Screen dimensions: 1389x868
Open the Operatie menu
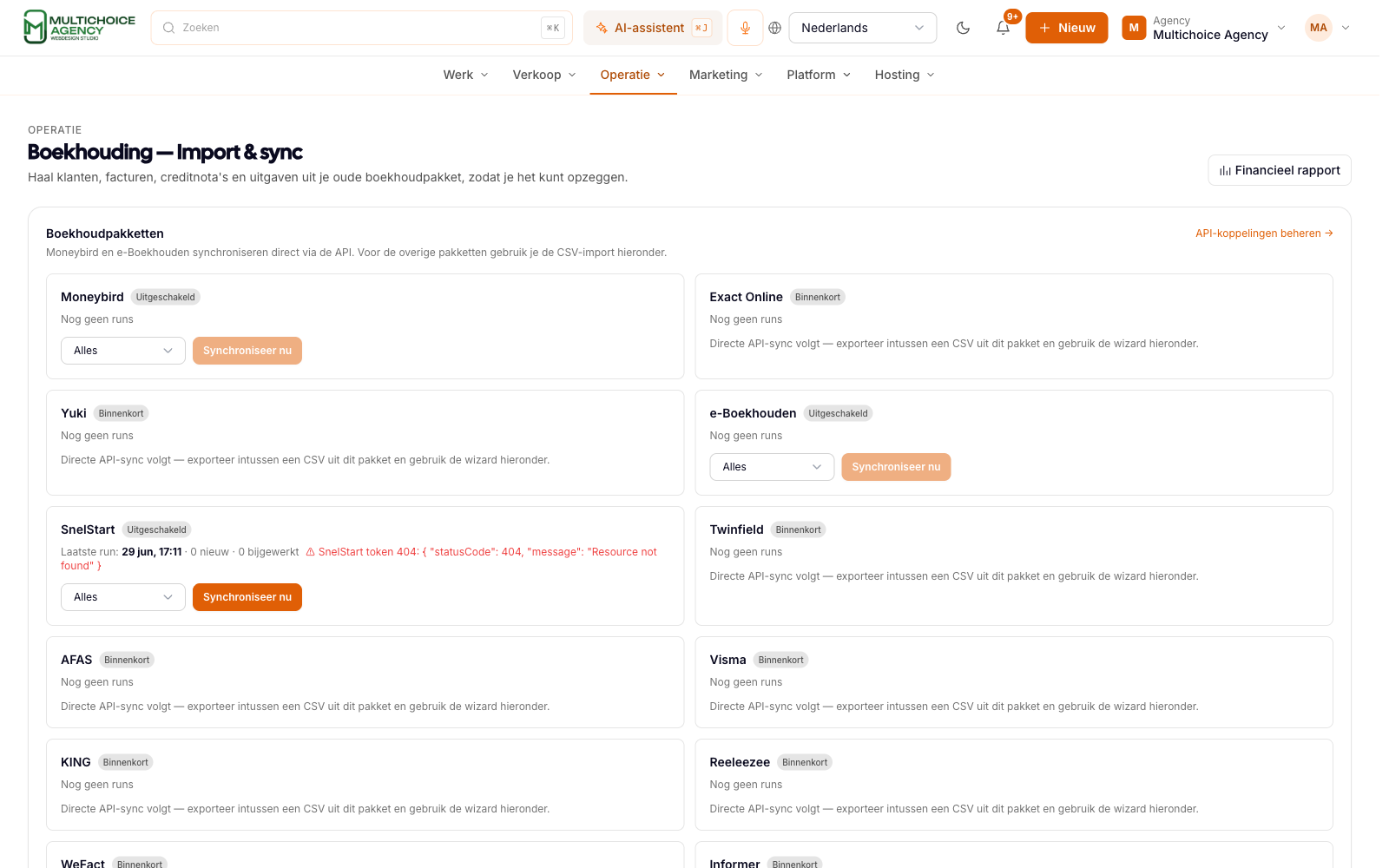(x=633, y=75)
